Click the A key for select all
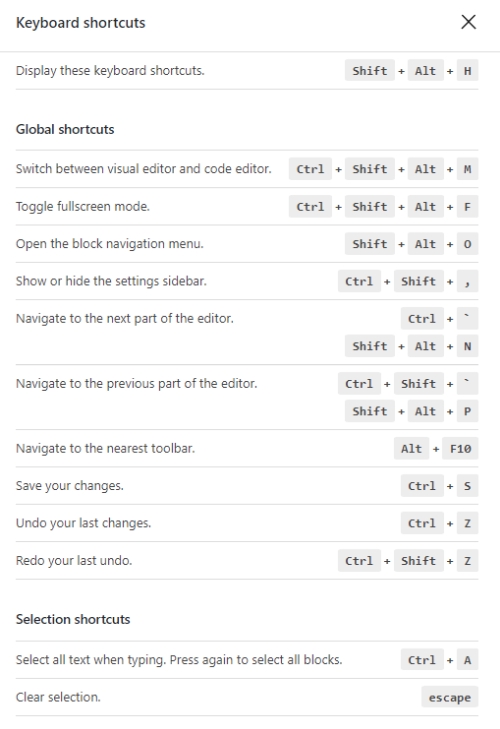The image size is (500, 729). 467,659
